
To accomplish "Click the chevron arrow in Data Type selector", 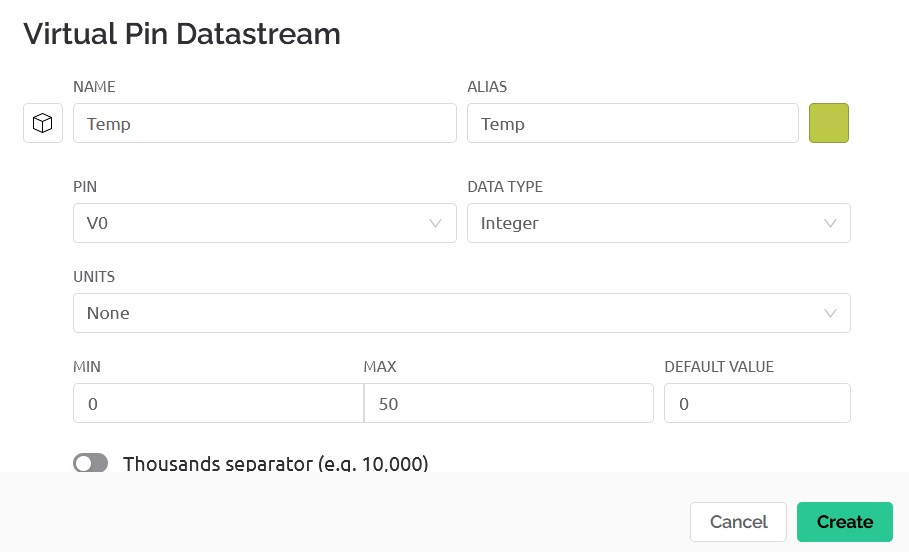I will tap(830, 223).
